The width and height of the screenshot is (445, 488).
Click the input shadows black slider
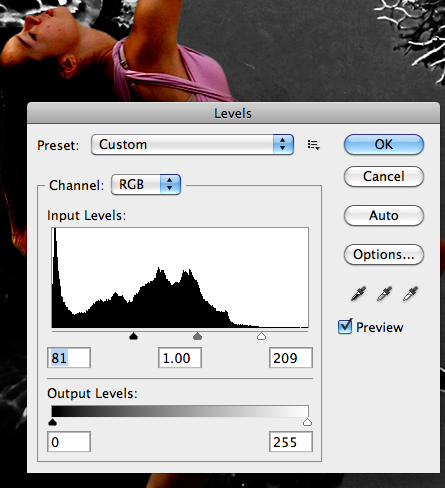(x=133, y=336)
